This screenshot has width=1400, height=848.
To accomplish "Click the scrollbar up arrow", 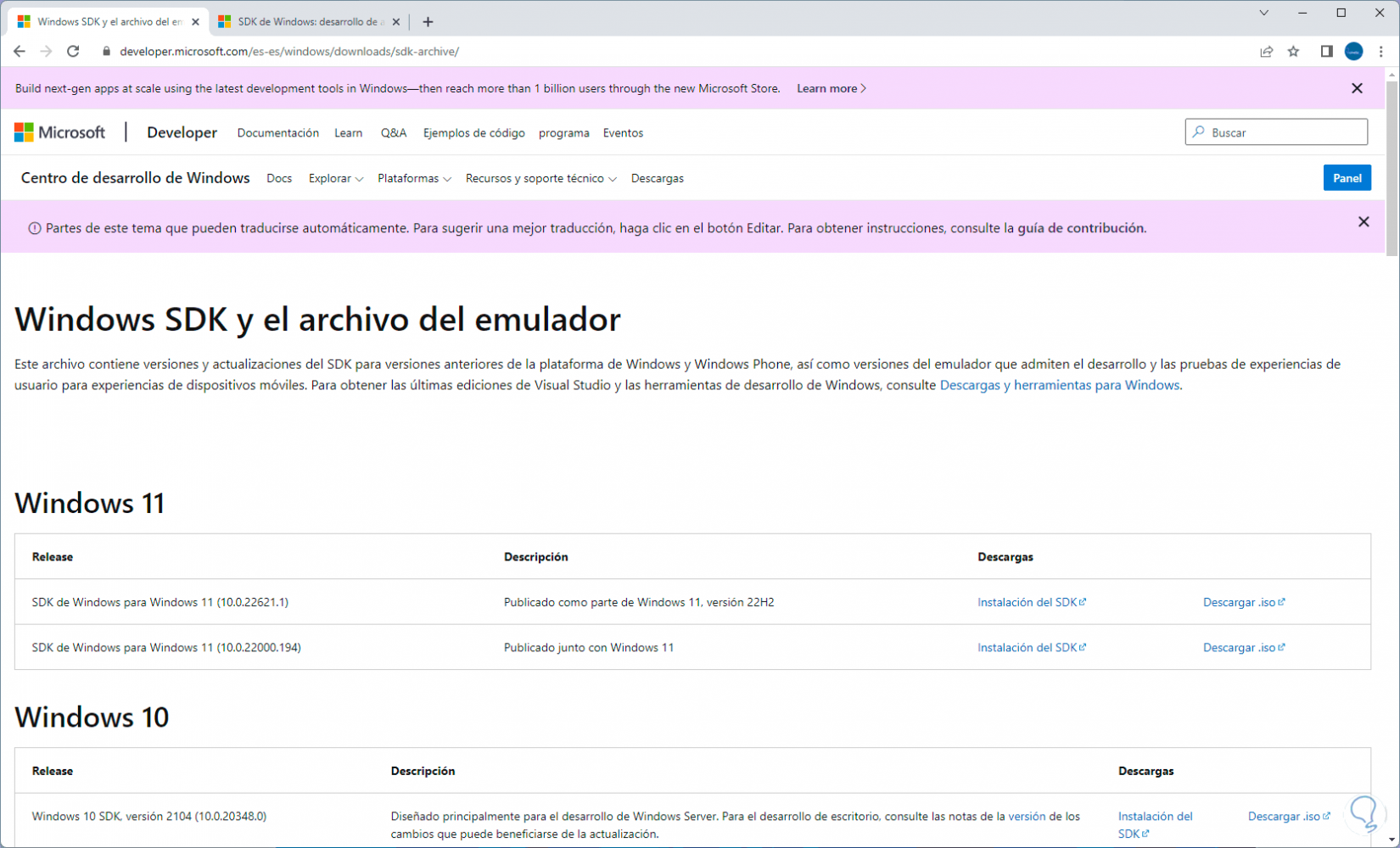I will pyautogui.click(x=1392, y=75).
